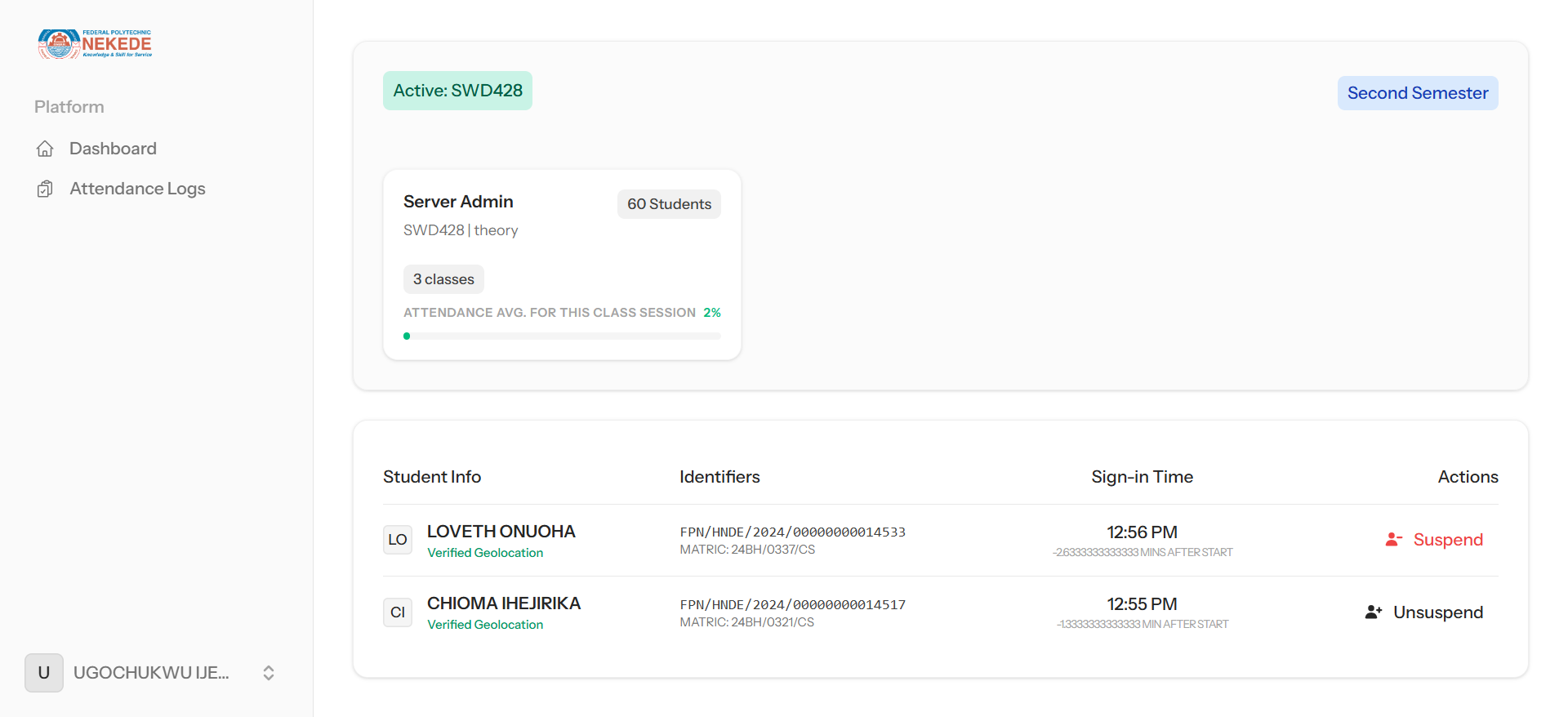This screenshot has width=1568, height=717.
Task: Click the Student Info column header
Action: point(432,477)
